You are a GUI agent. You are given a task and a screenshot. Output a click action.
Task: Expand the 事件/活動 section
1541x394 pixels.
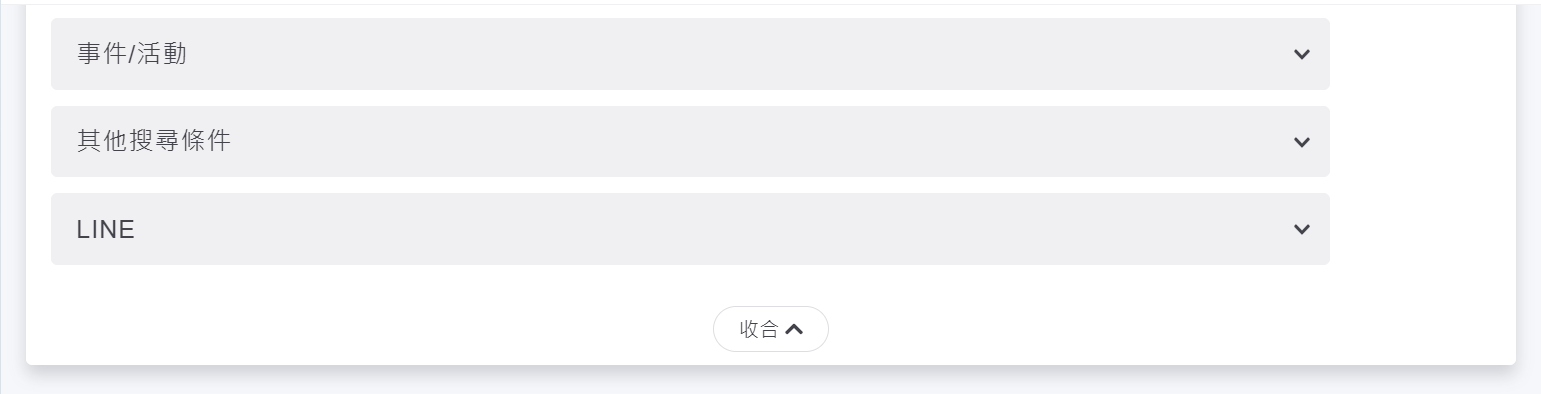690,54
